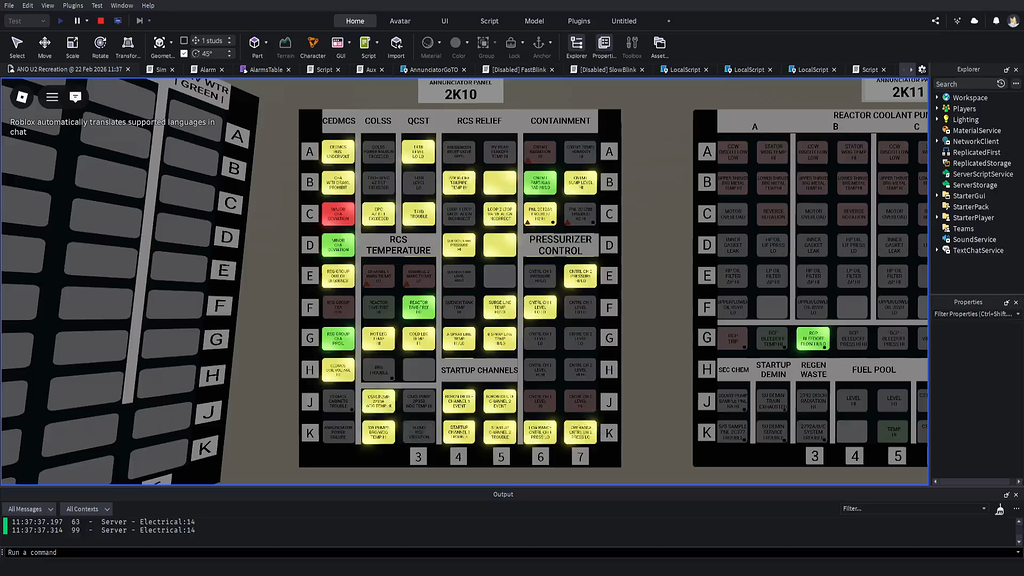
Task: Expand the StarterGui tree node
Action: 938,196
